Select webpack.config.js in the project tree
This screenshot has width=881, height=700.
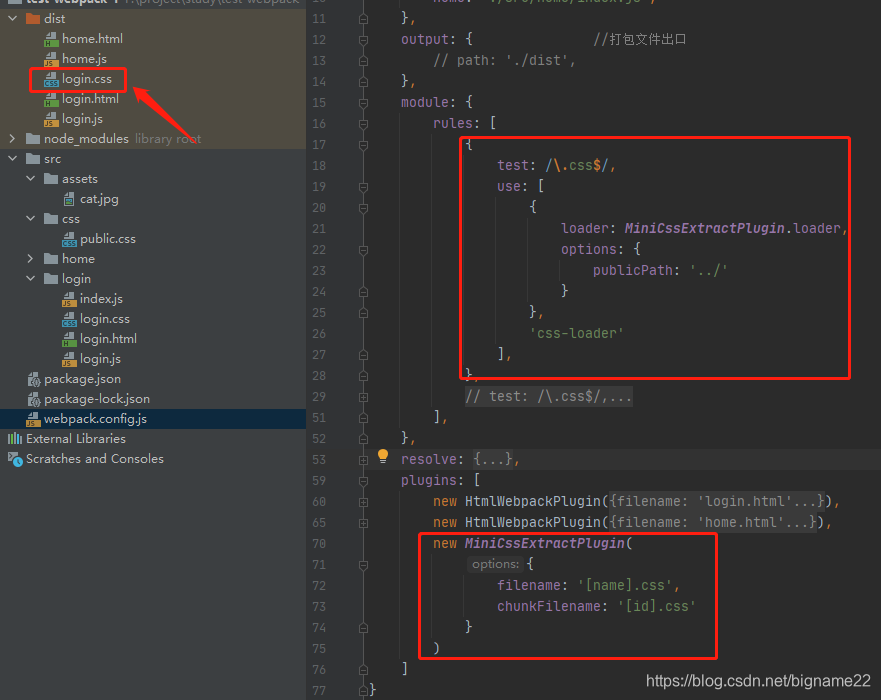95,419
